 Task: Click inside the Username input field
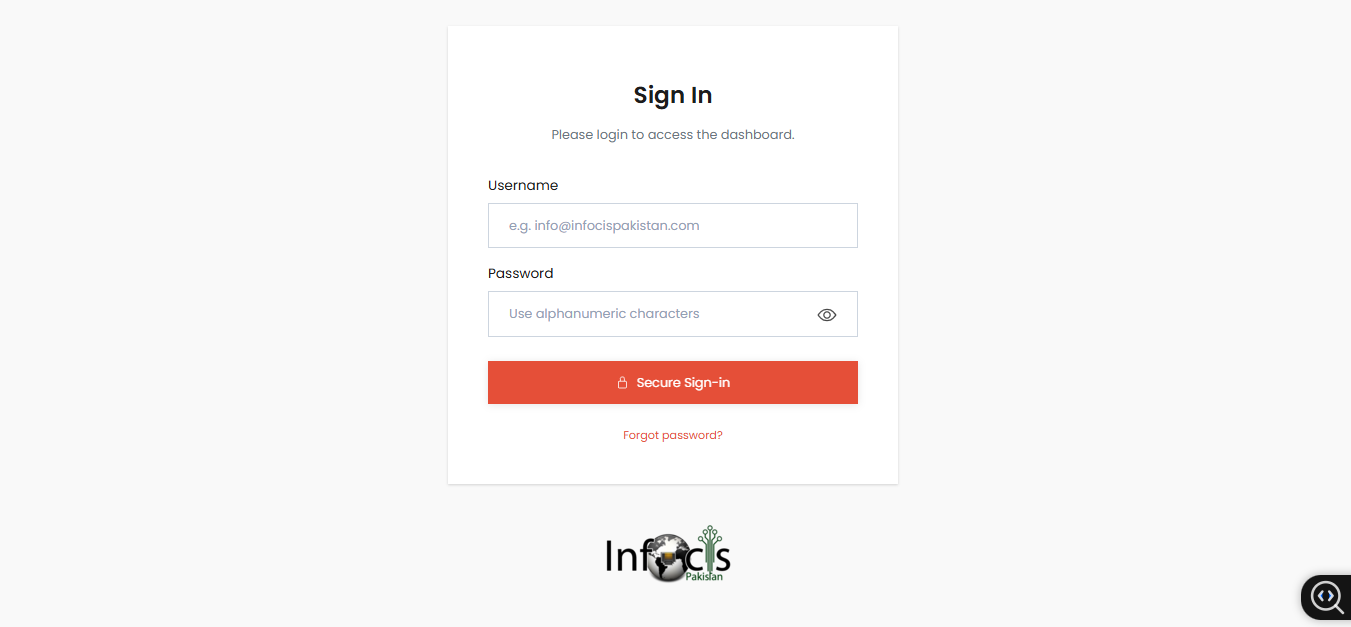coord(672,225)
